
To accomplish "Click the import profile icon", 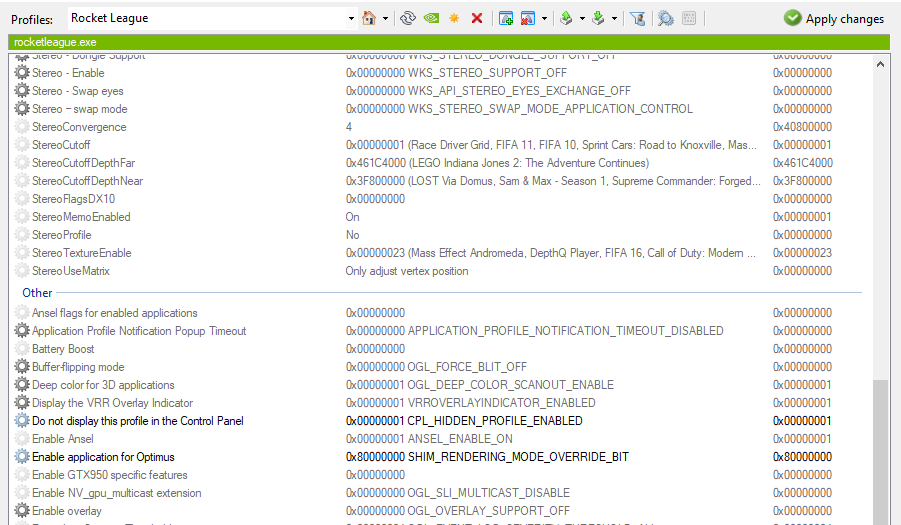I will 598,18.
